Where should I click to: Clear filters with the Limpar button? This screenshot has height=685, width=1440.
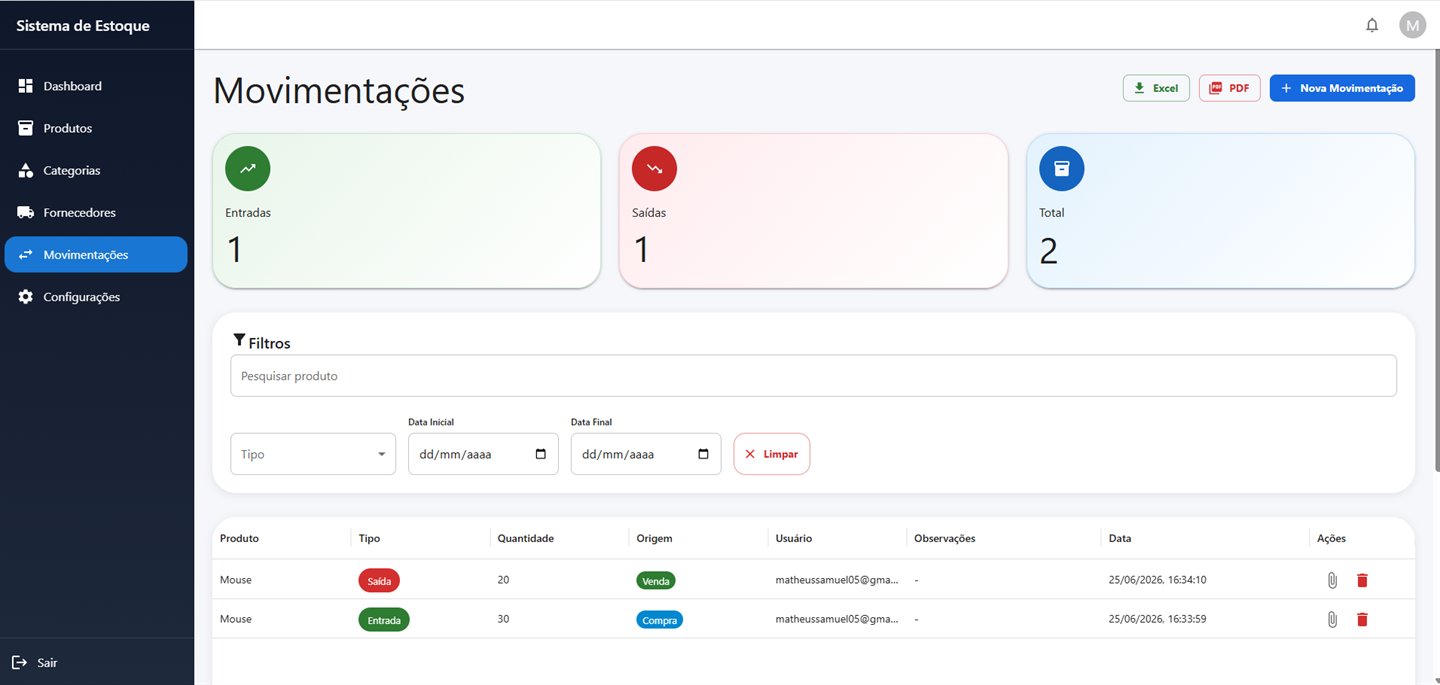(772, 454)
